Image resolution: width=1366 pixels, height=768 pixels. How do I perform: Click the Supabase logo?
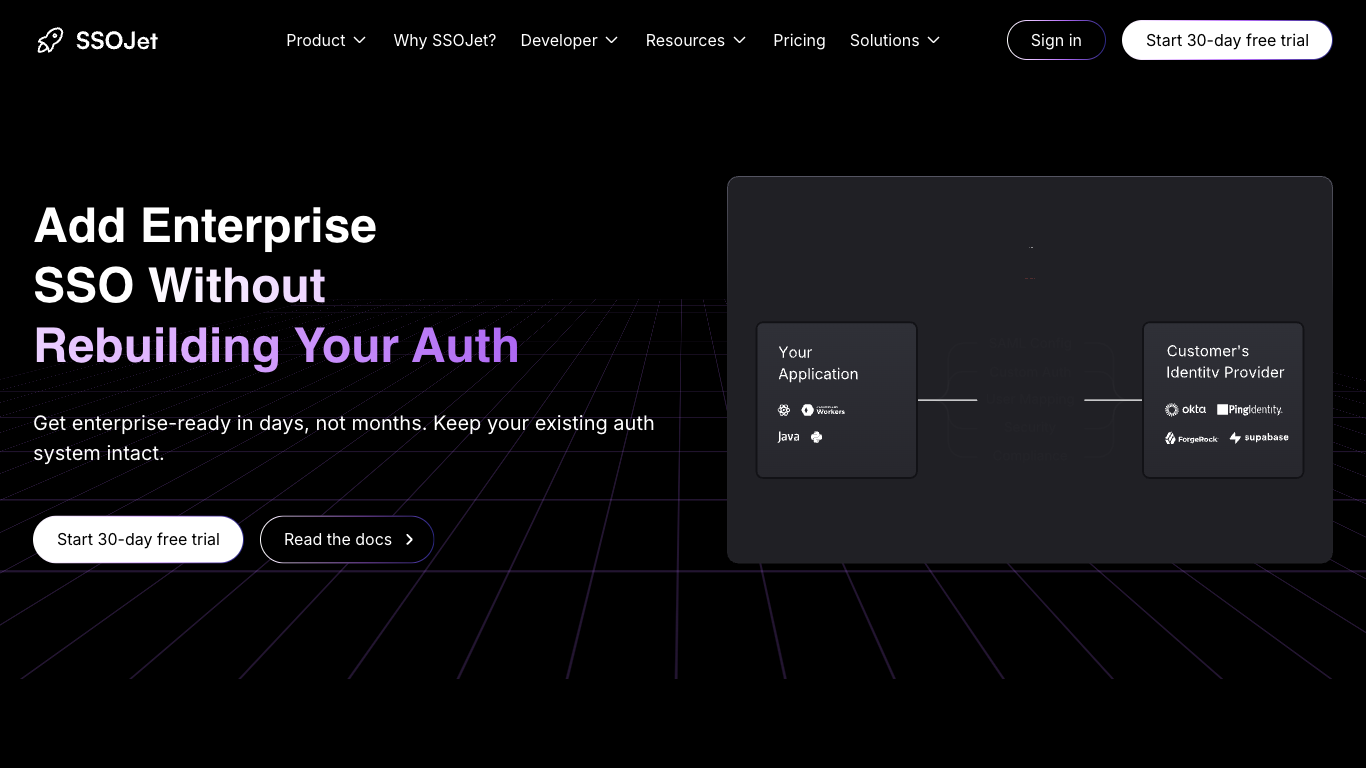pos(1259,438)
